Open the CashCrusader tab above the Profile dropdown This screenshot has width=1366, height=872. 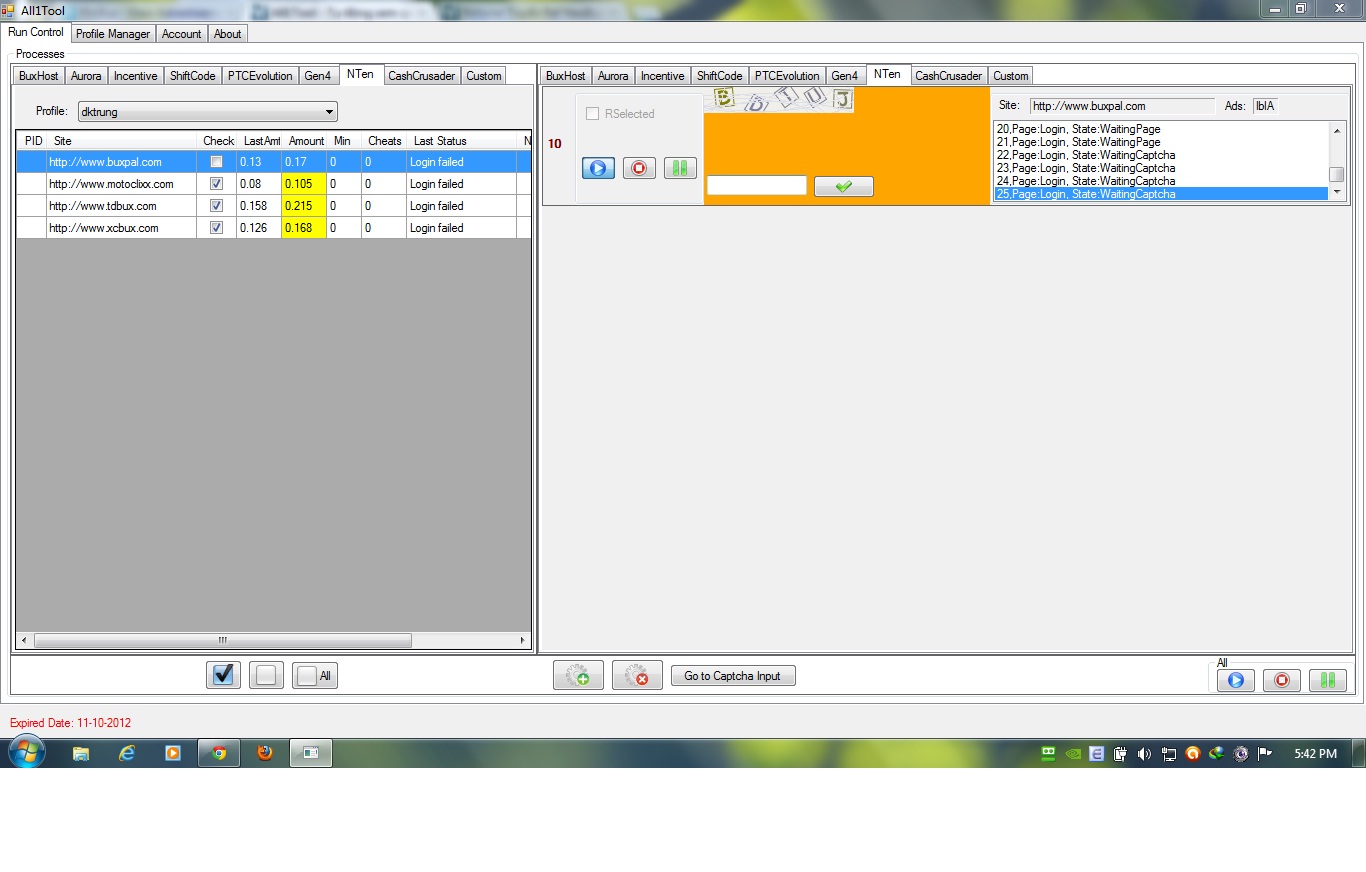422,76
